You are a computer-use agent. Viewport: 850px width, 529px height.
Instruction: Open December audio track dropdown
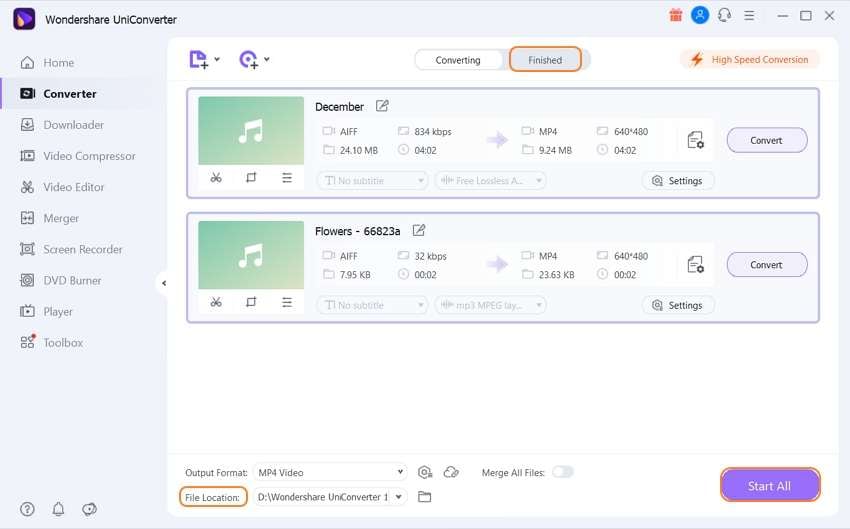click(x=490, y=180)
